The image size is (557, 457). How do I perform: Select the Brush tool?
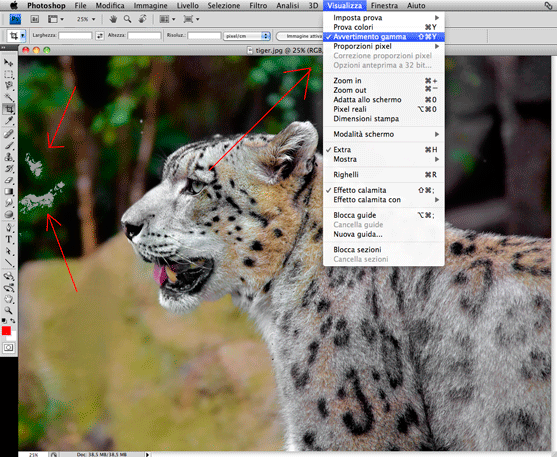[9, 145]
